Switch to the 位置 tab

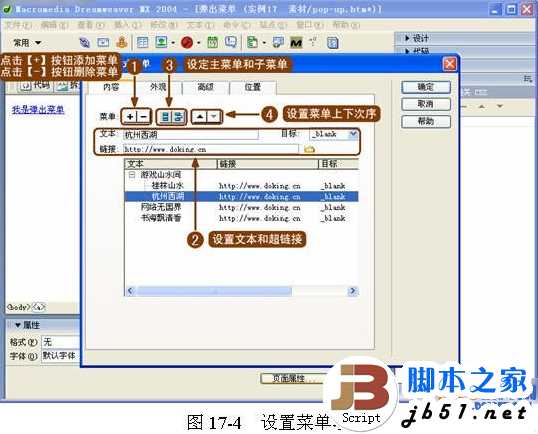click(x=253, y=87)
